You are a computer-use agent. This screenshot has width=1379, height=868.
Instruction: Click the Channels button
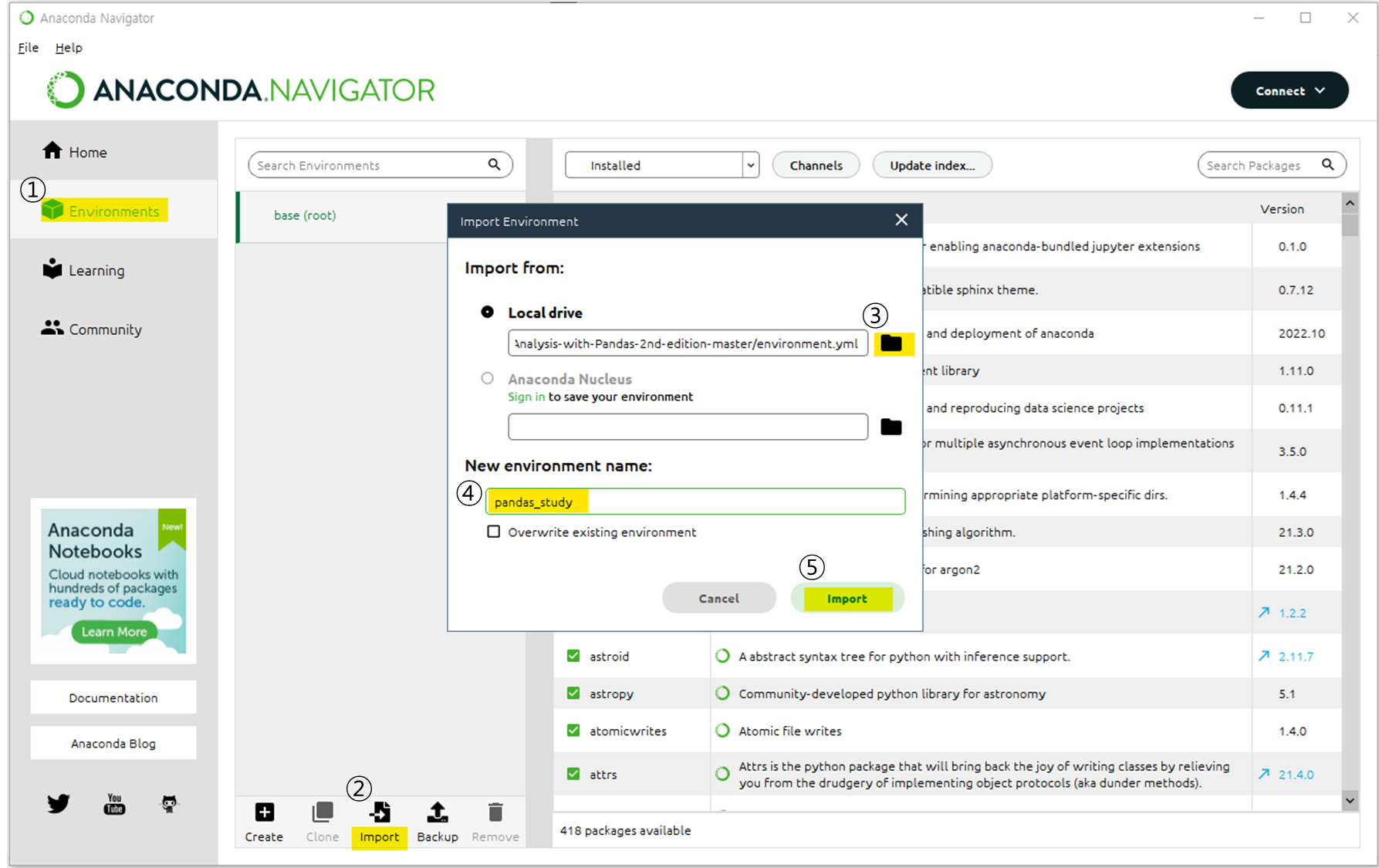pyautogui.click(x=816, y=165)
